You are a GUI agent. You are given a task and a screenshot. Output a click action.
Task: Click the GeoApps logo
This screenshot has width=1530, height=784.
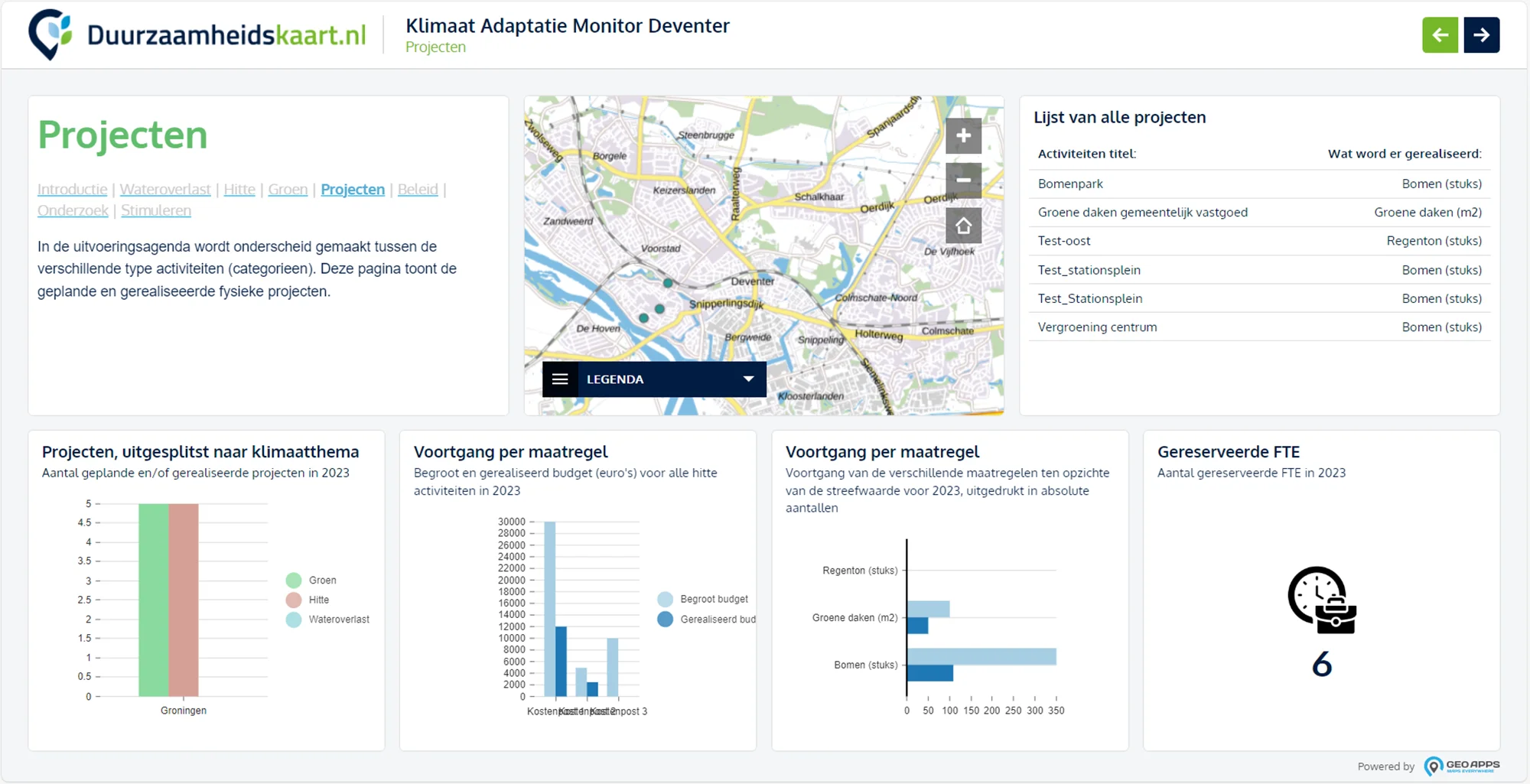coord(1462,766)
